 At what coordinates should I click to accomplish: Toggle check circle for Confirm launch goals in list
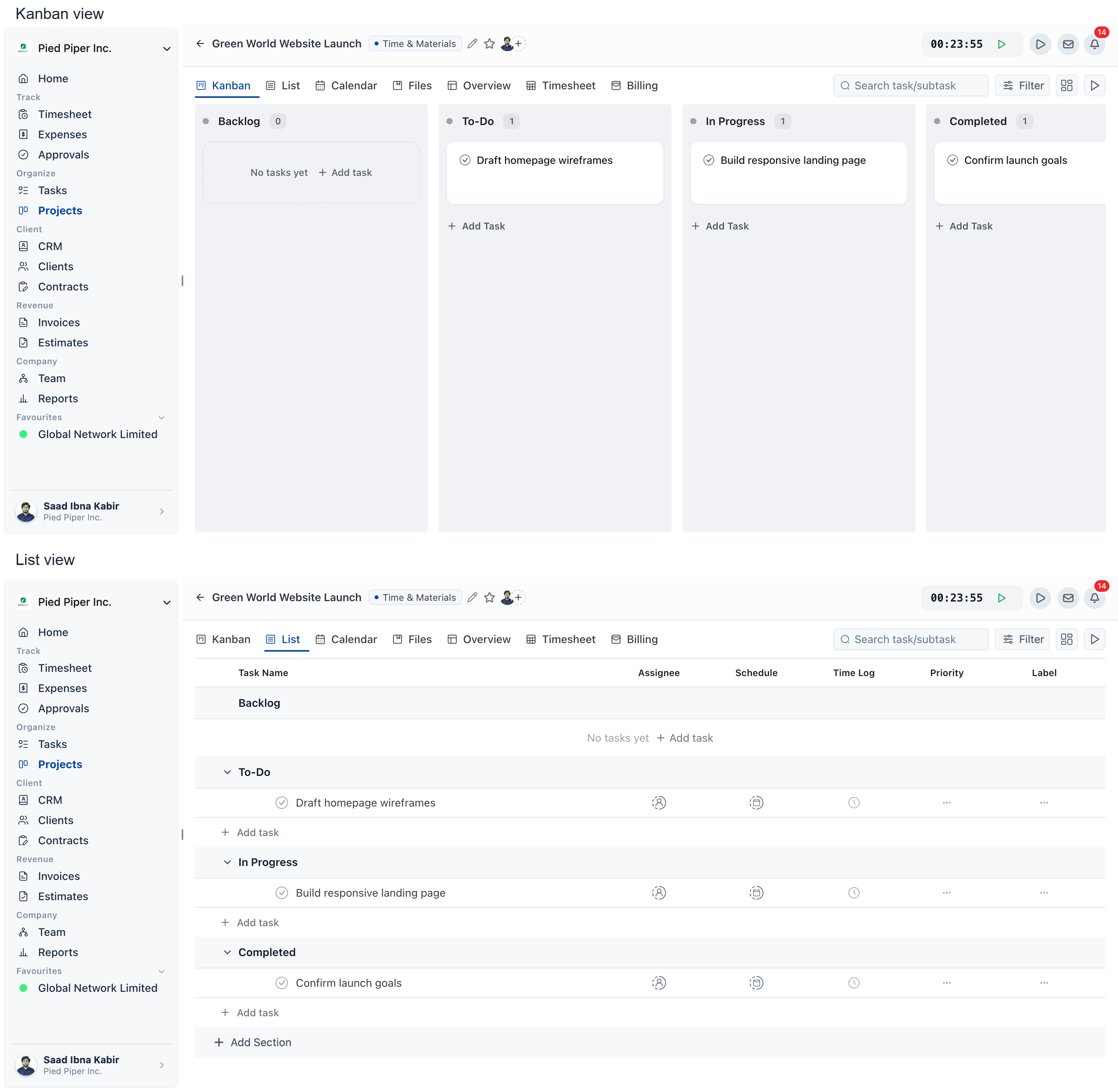[281, 982]
